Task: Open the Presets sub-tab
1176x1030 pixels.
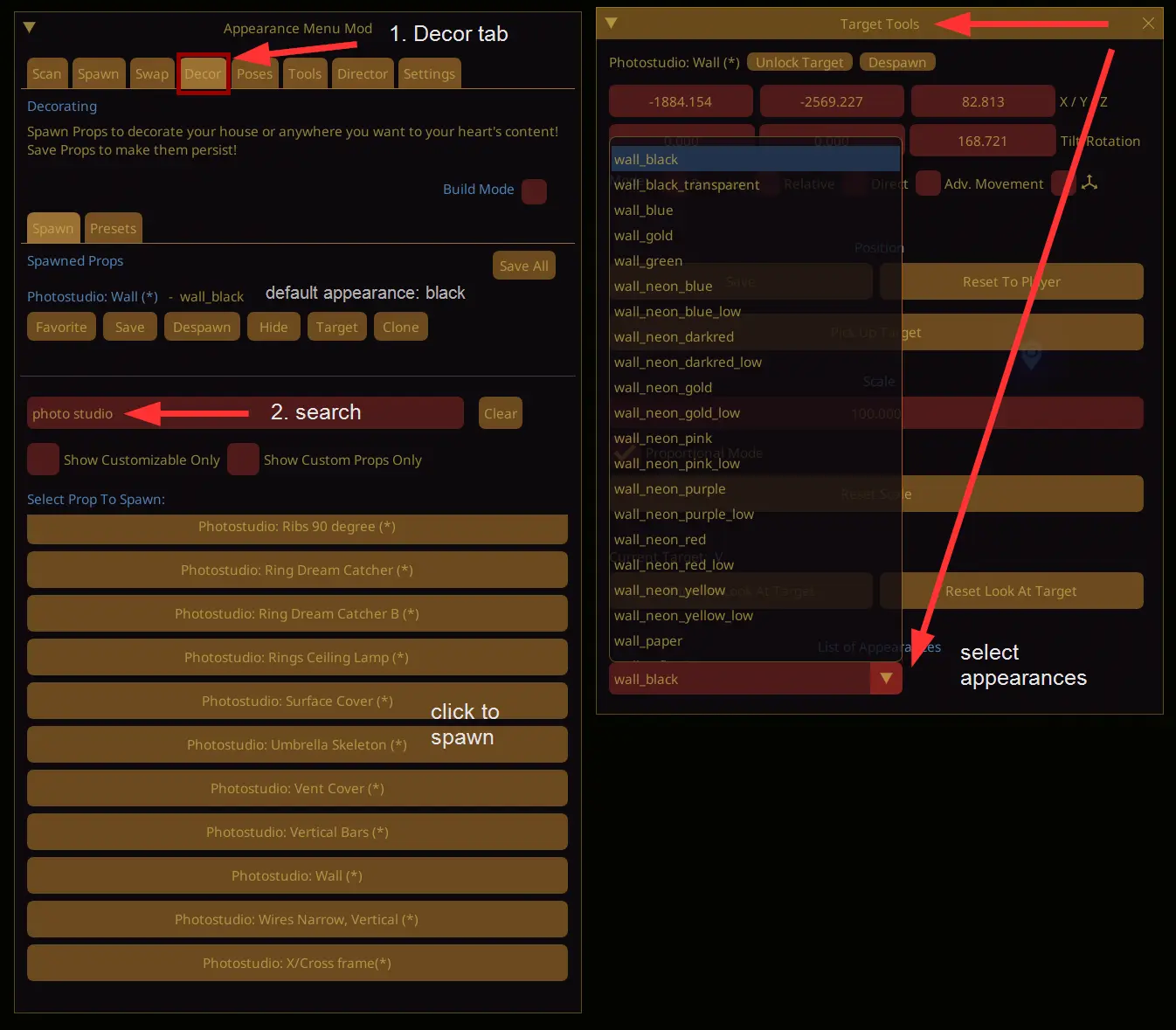Action: 113,228
